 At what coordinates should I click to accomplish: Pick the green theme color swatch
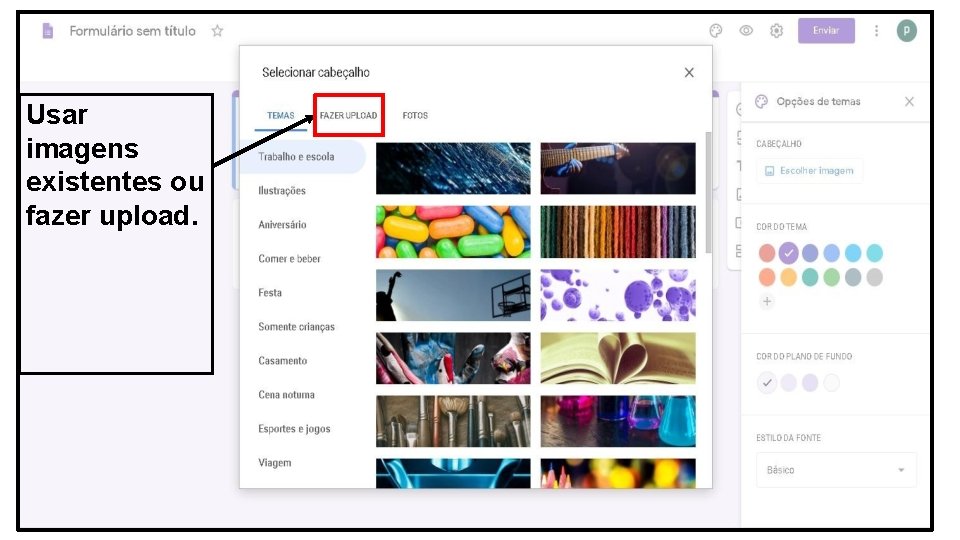click(831, 277)
